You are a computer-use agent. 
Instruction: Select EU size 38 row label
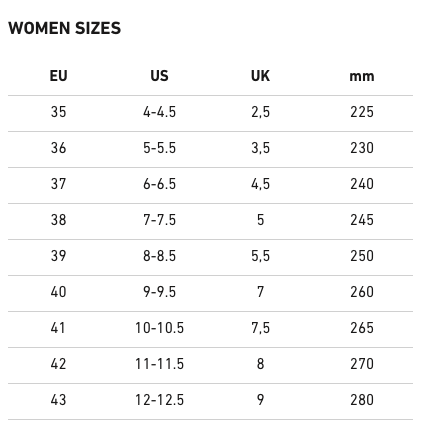click(58, 220)
